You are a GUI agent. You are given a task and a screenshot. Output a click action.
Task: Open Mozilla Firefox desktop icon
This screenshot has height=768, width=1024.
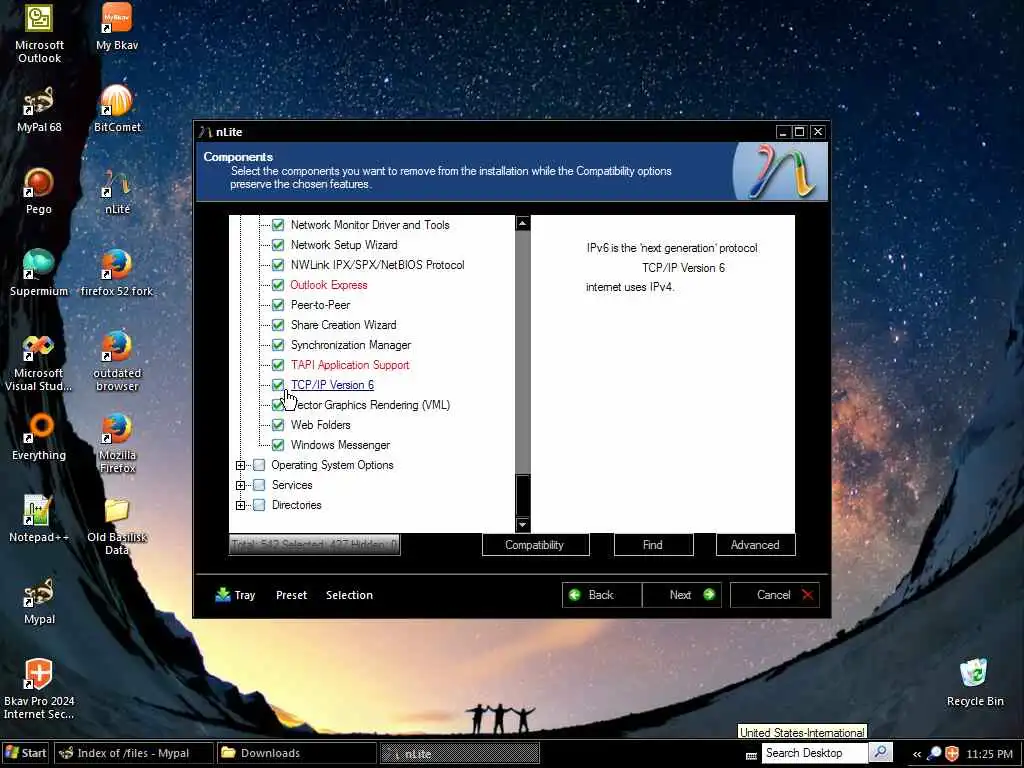(x=117, y=444)
